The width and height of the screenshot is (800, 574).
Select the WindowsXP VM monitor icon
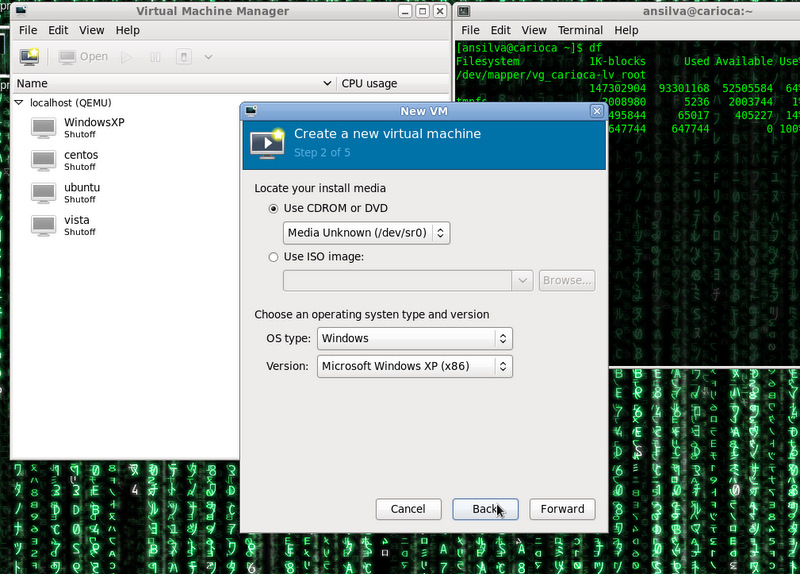(x=44, y=128)
